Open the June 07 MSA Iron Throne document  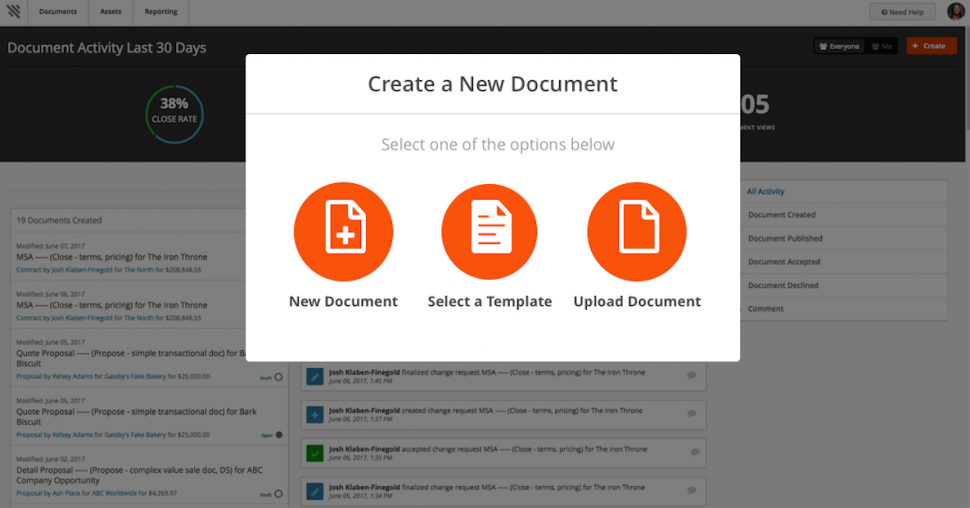112,257
